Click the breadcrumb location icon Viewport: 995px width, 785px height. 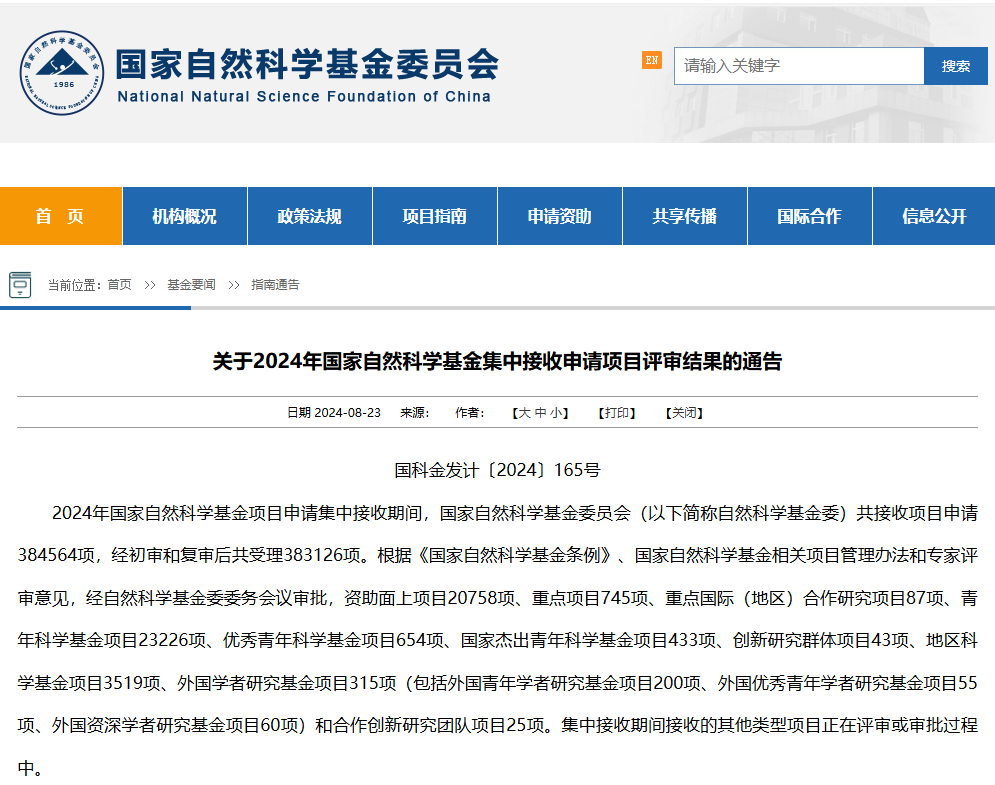[20, 285]
